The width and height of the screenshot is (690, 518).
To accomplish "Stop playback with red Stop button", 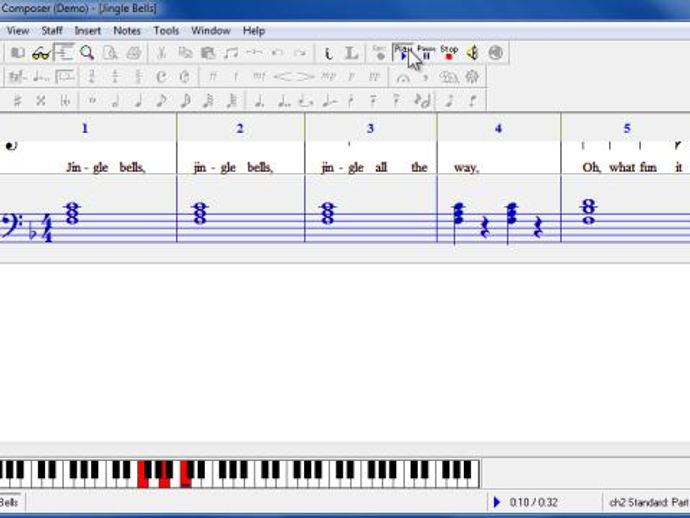I will [449, 52].
